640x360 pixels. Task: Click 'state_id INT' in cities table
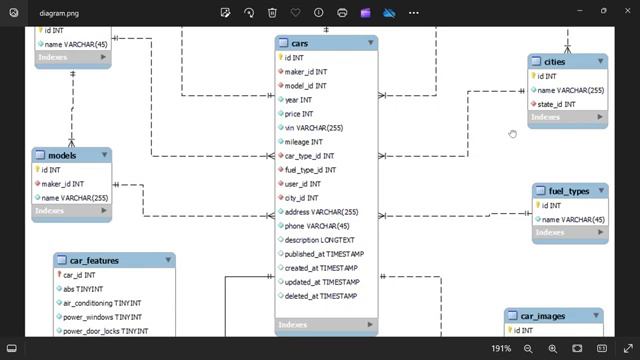coord(556,104)
